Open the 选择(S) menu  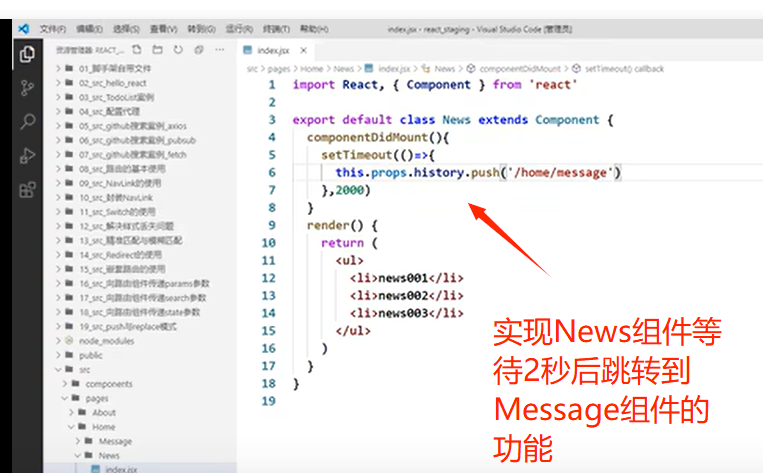[126, 29]
